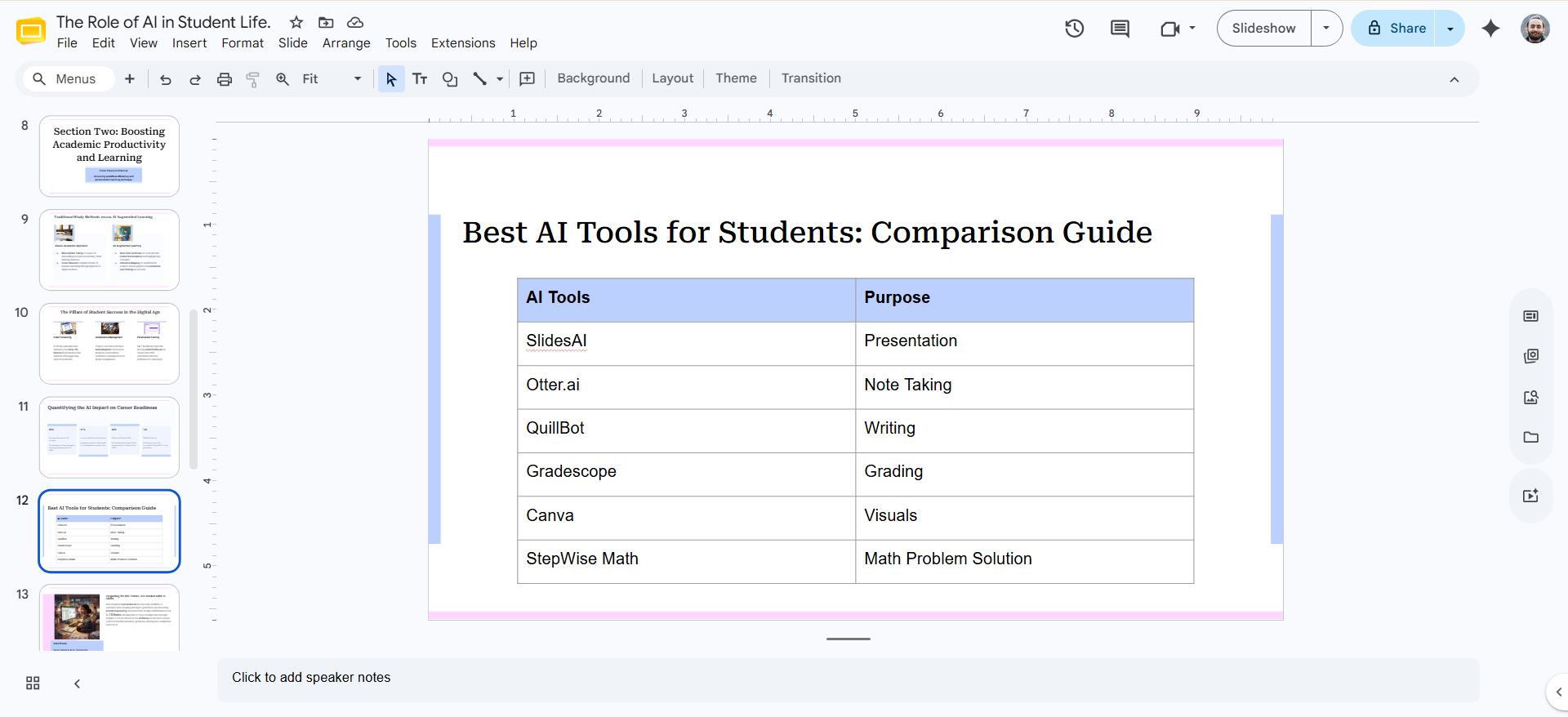Open the Slide menu

coord(293,43)
